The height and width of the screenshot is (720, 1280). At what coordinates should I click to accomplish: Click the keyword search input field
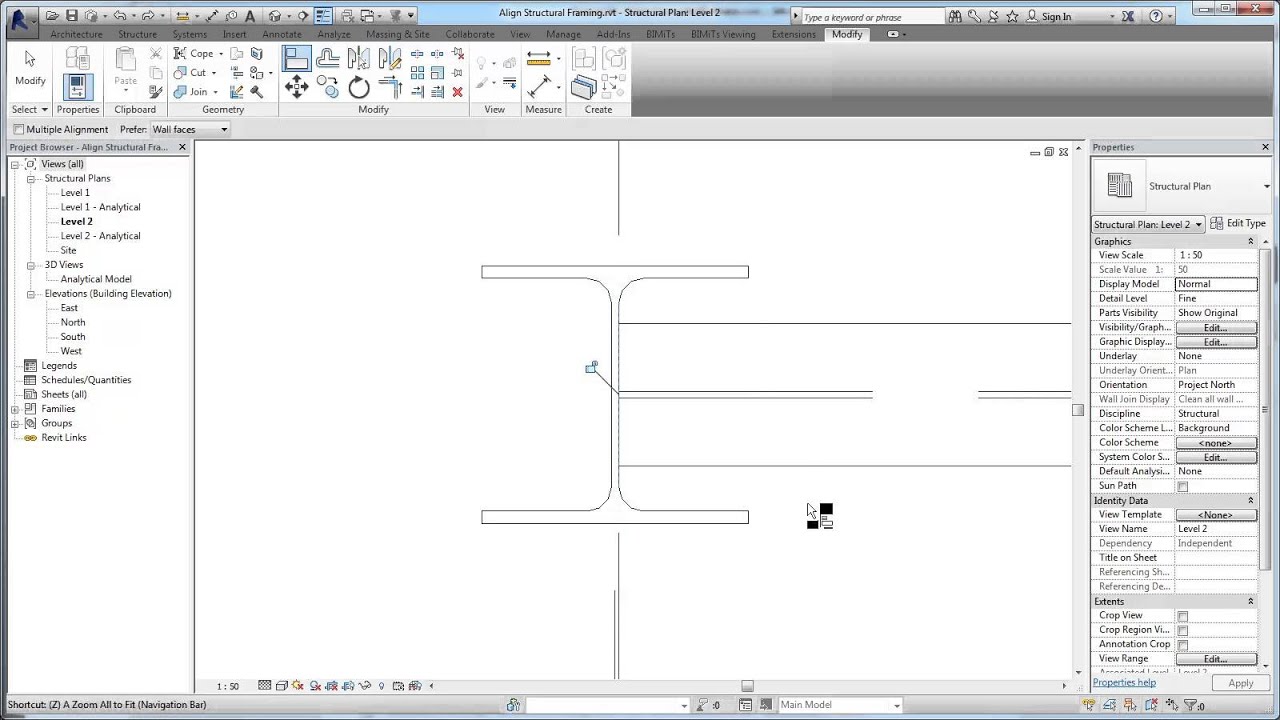tap(872, 17)
